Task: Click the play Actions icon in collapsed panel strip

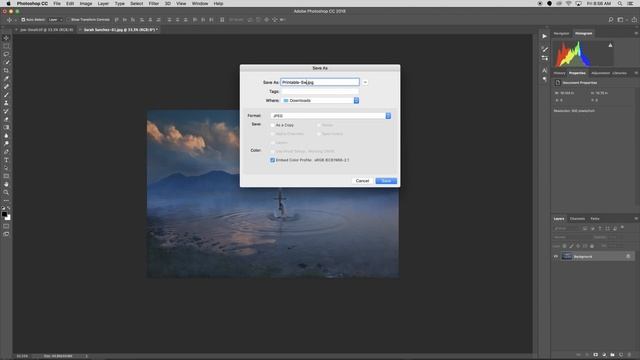Action: click(544, 36)
